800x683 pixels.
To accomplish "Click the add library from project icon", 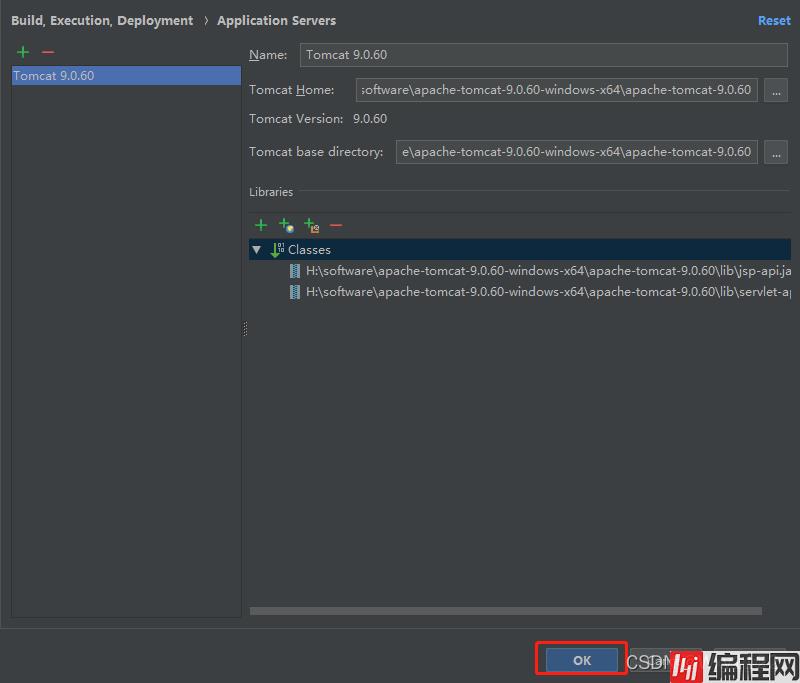I will point(311,226).
